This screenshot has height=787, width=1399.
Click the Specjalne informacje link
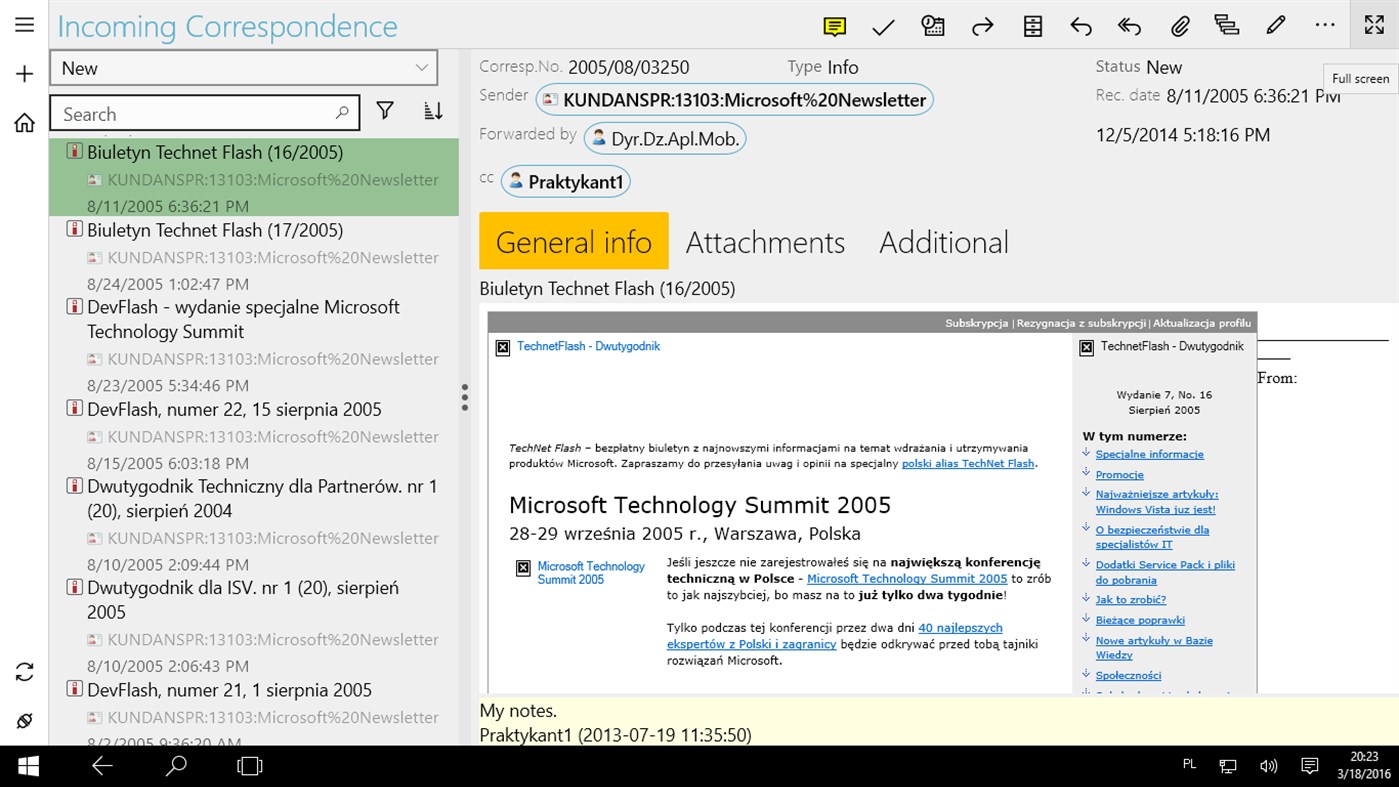[1149, 454]
